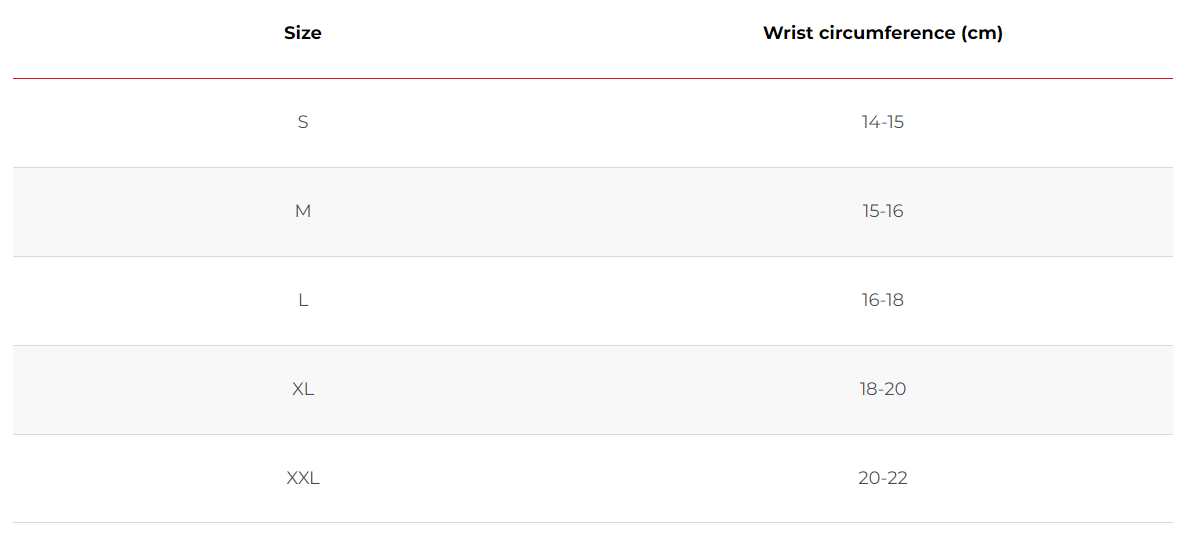The width and height of the screenshot is (1185, 536).
Task: Click the 18-20 wrist measurement
Action: tap(883, 389)
